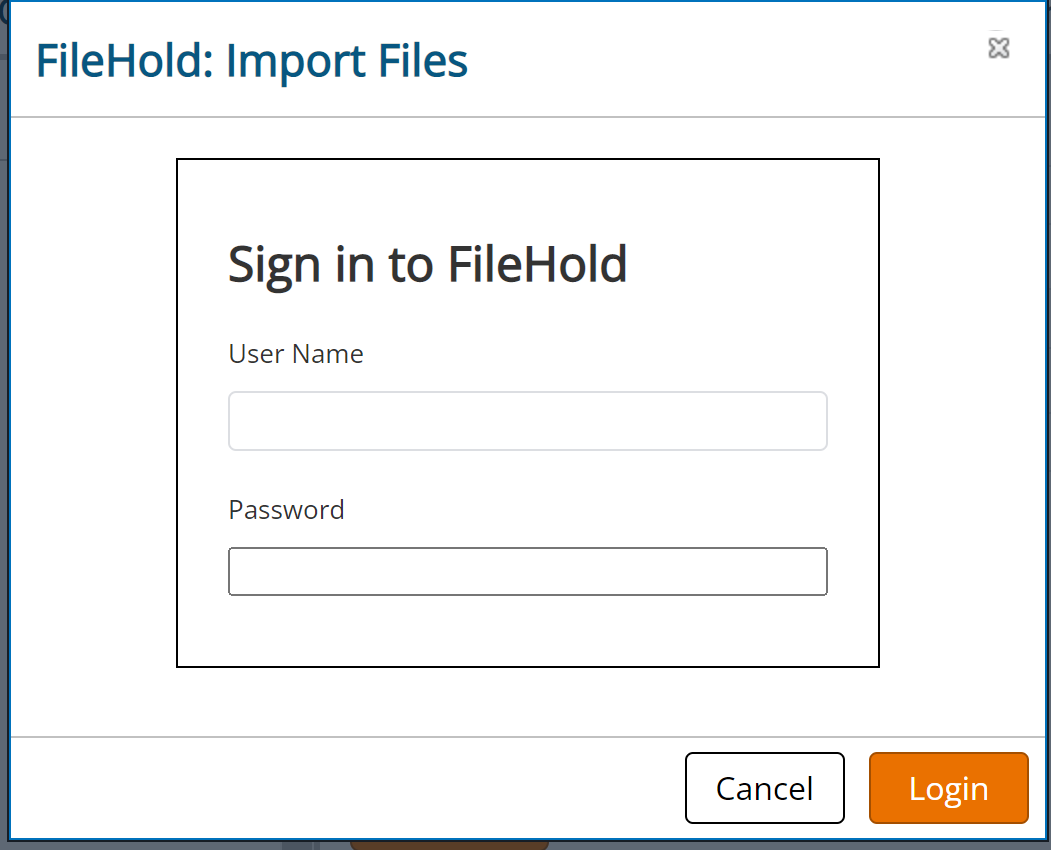Image resolution: width=1051 pixels, height=850 pixels.
Task: Cancel the FileHold sign in
Action: click(765, 788)
